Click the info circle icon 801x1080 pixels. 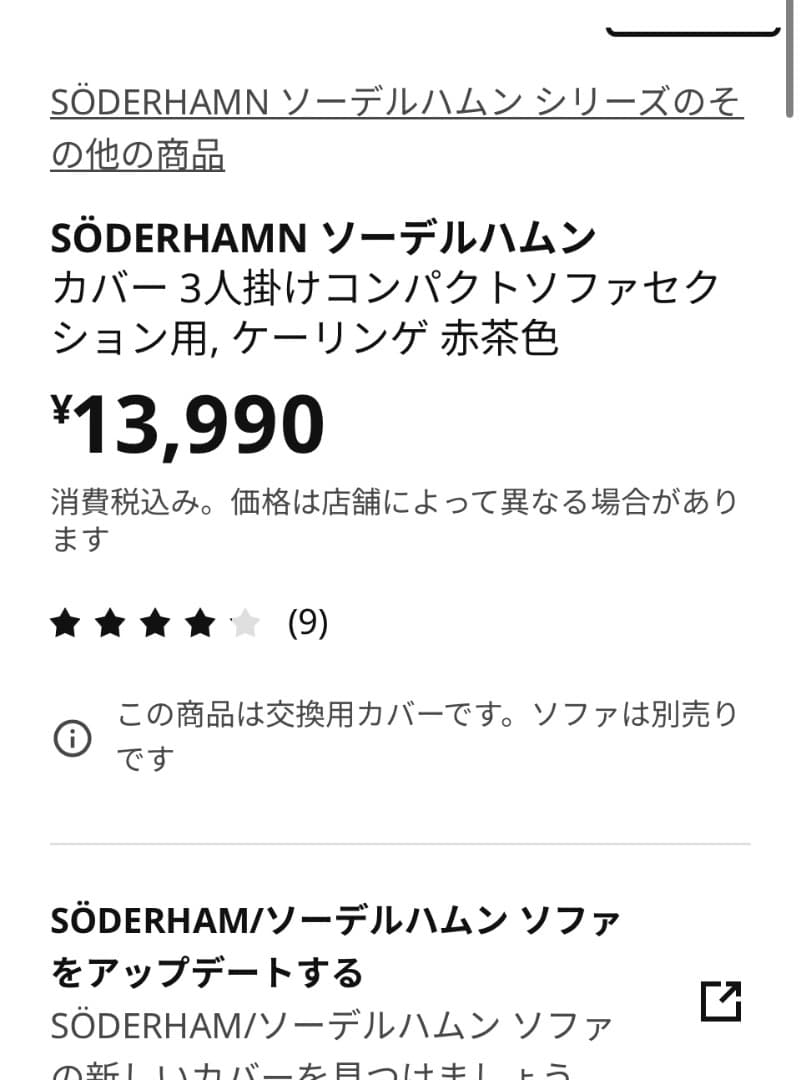[x=72, y=739]
